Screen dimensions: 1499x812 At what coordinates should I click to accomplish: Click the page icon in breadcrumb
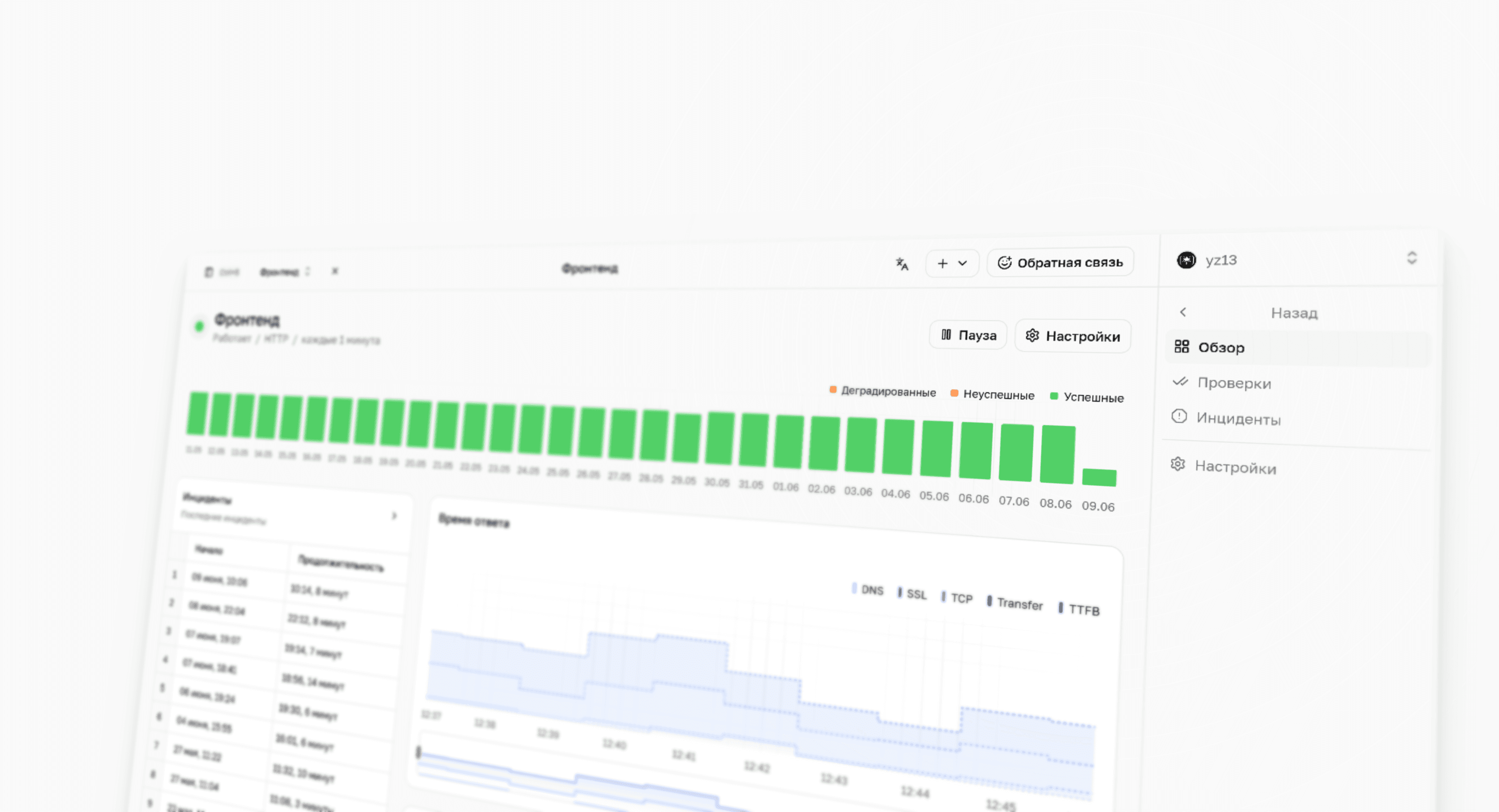click(x=208, y=272)
